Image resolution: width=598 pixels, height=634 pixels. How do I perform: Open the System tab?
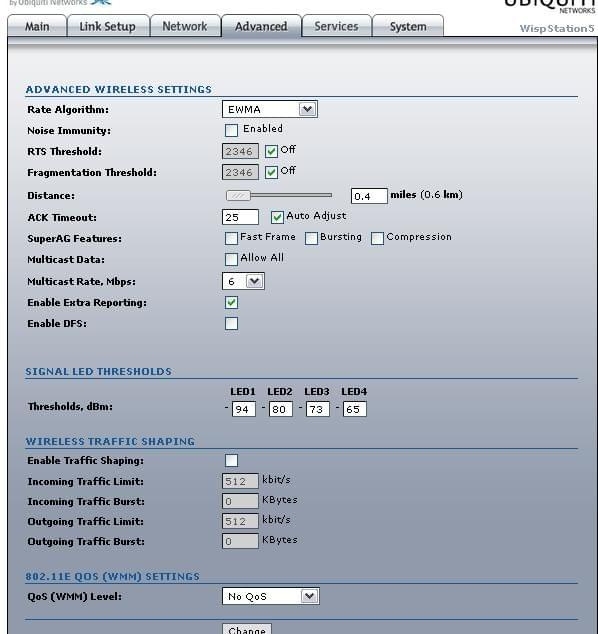[x=408, y=26]
